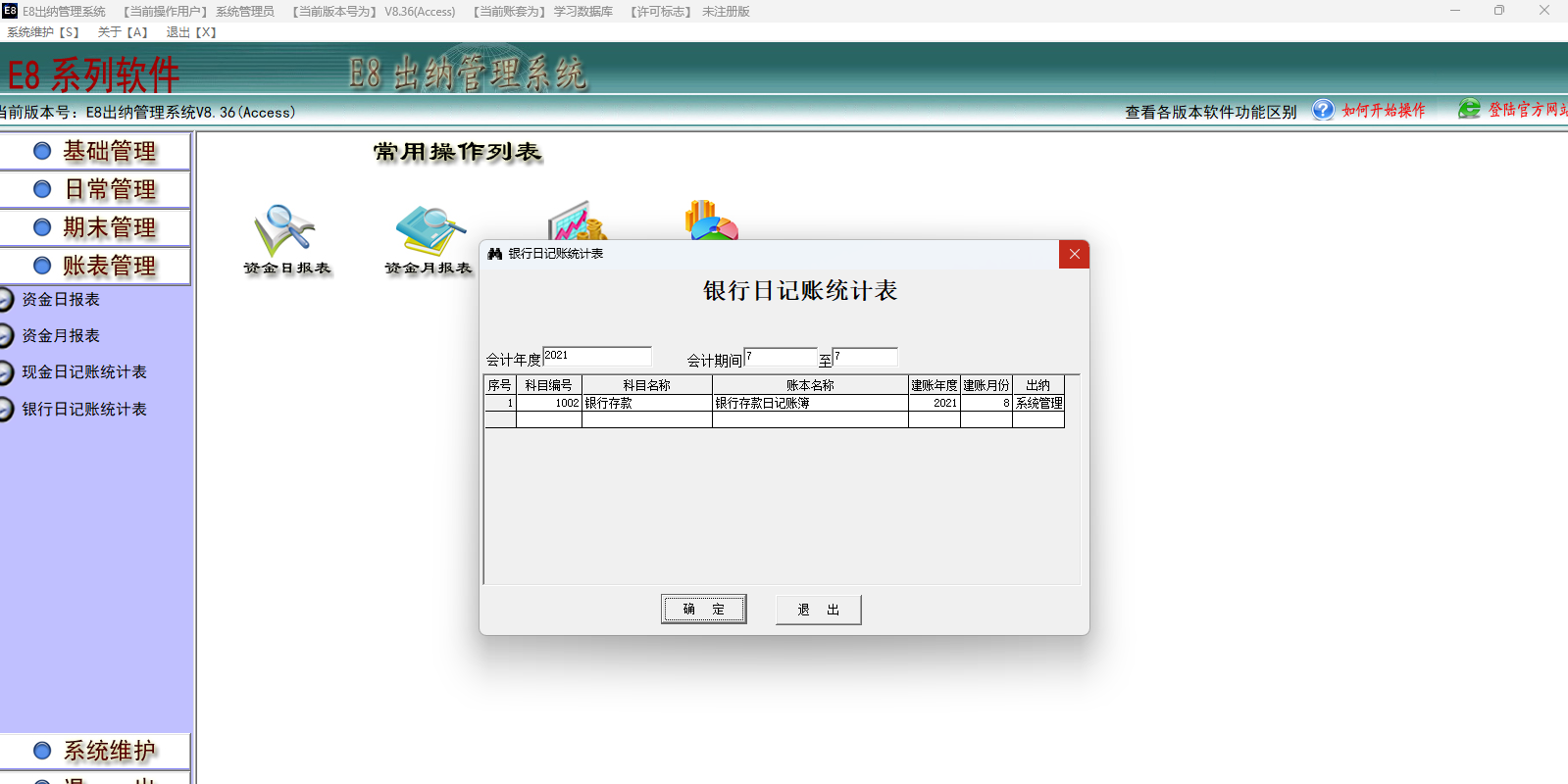Viewport: 1568px width, 784px height.
Task: Open 现金日记账统计表 from sidebar
Action: tap(84, 372)
